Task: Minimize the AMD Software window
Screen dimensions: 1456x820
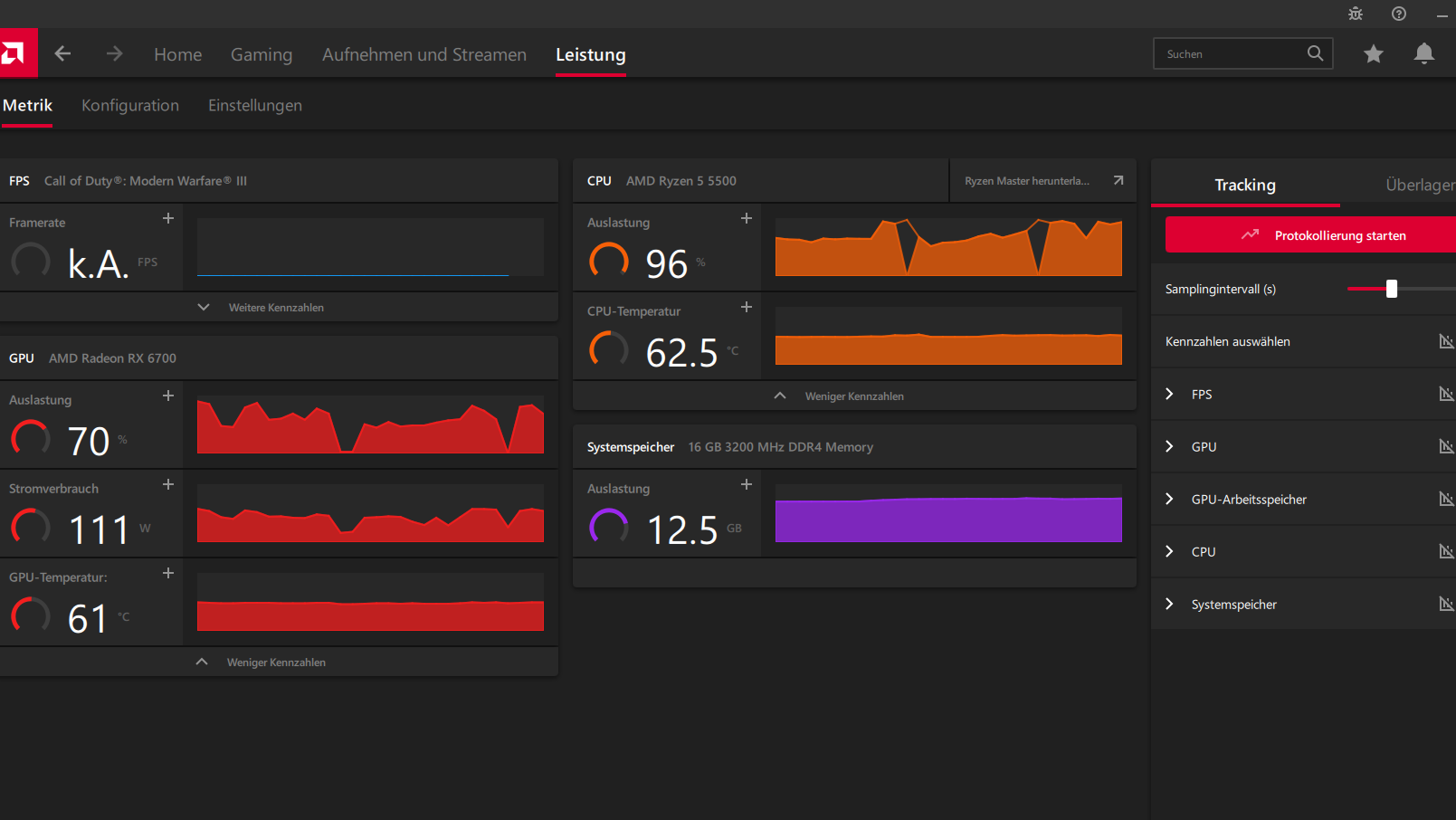Action: coord(1442,14)
